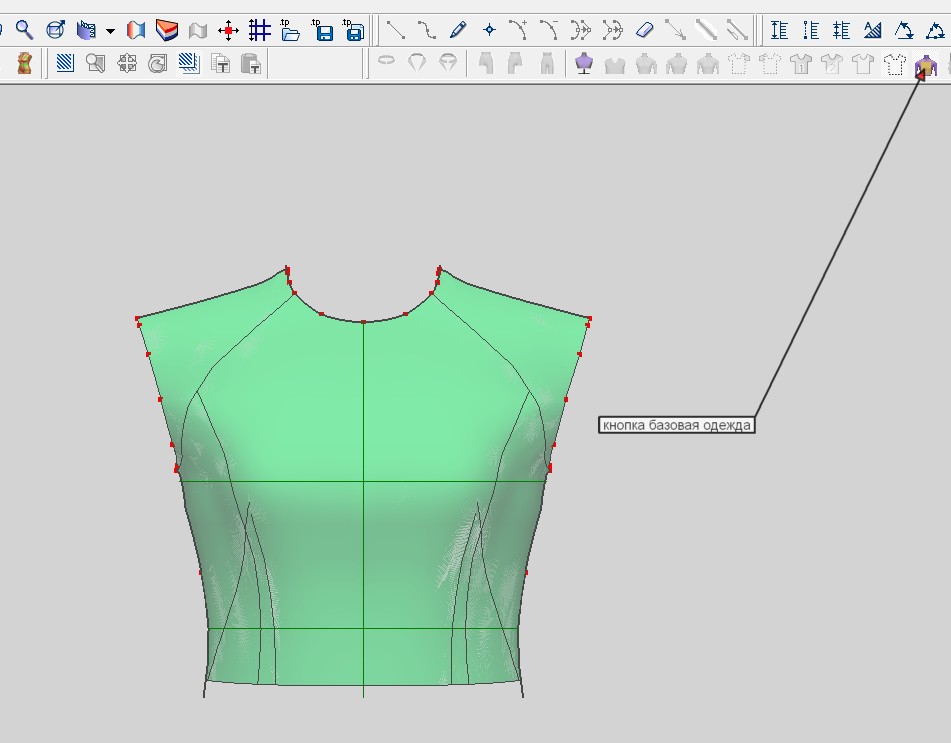
Task: Select the eraser tool
Action: coord(644,30)
